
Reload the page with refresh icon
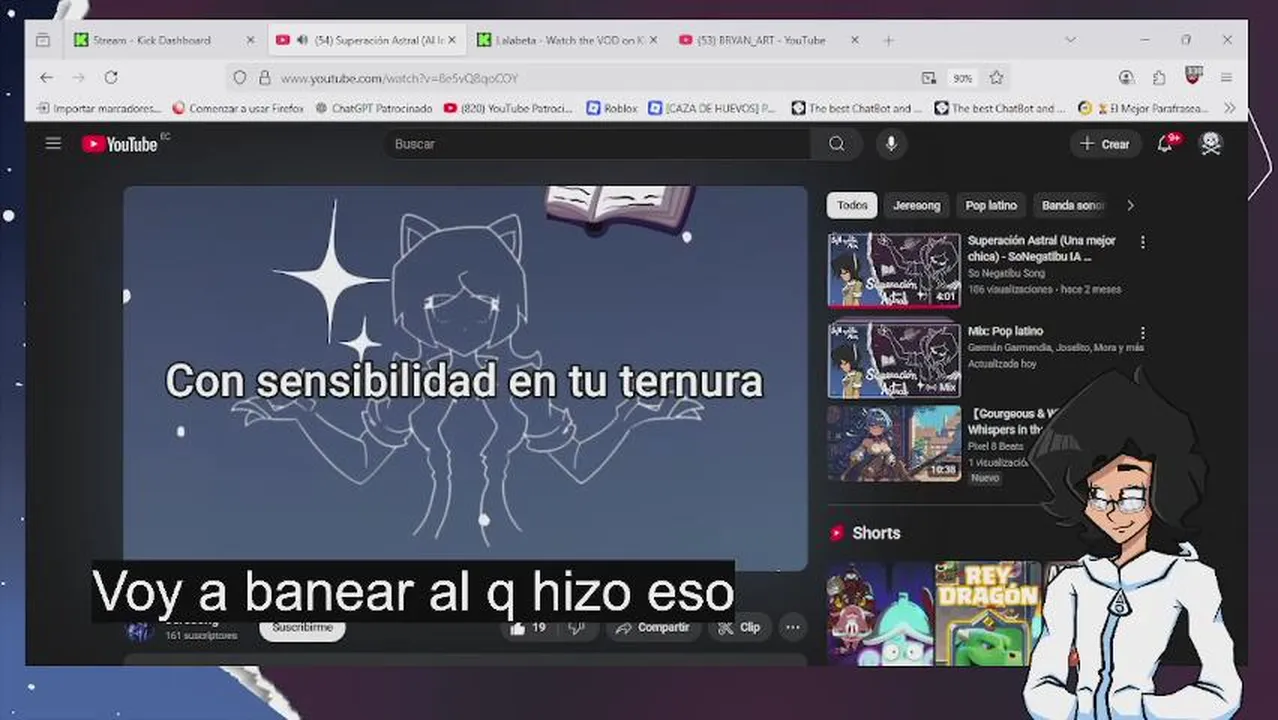pyautogui.click(x=111, y=77)
